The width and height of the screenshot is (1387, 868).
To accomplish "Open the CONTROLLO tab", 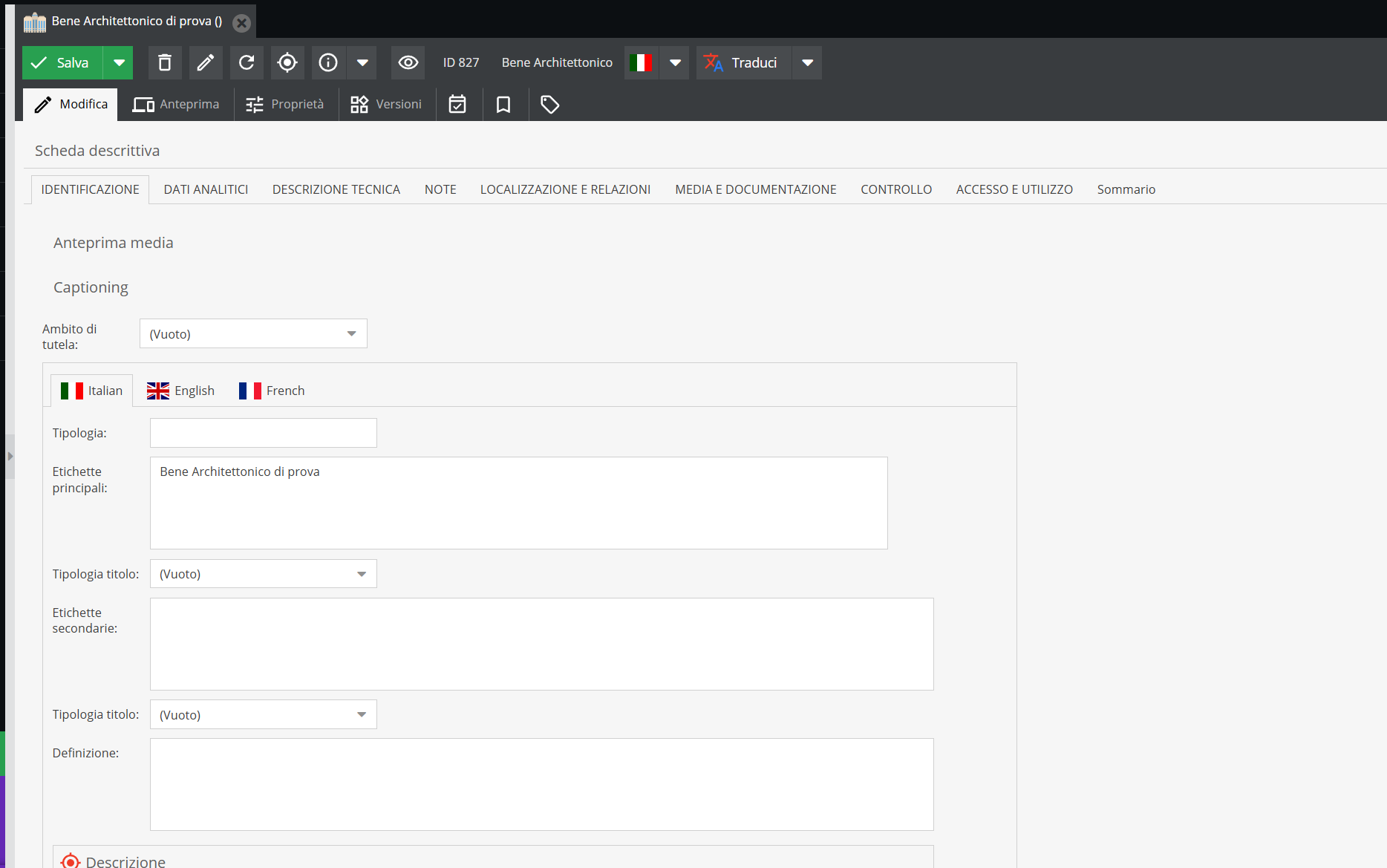I will [x=896, y=189].
